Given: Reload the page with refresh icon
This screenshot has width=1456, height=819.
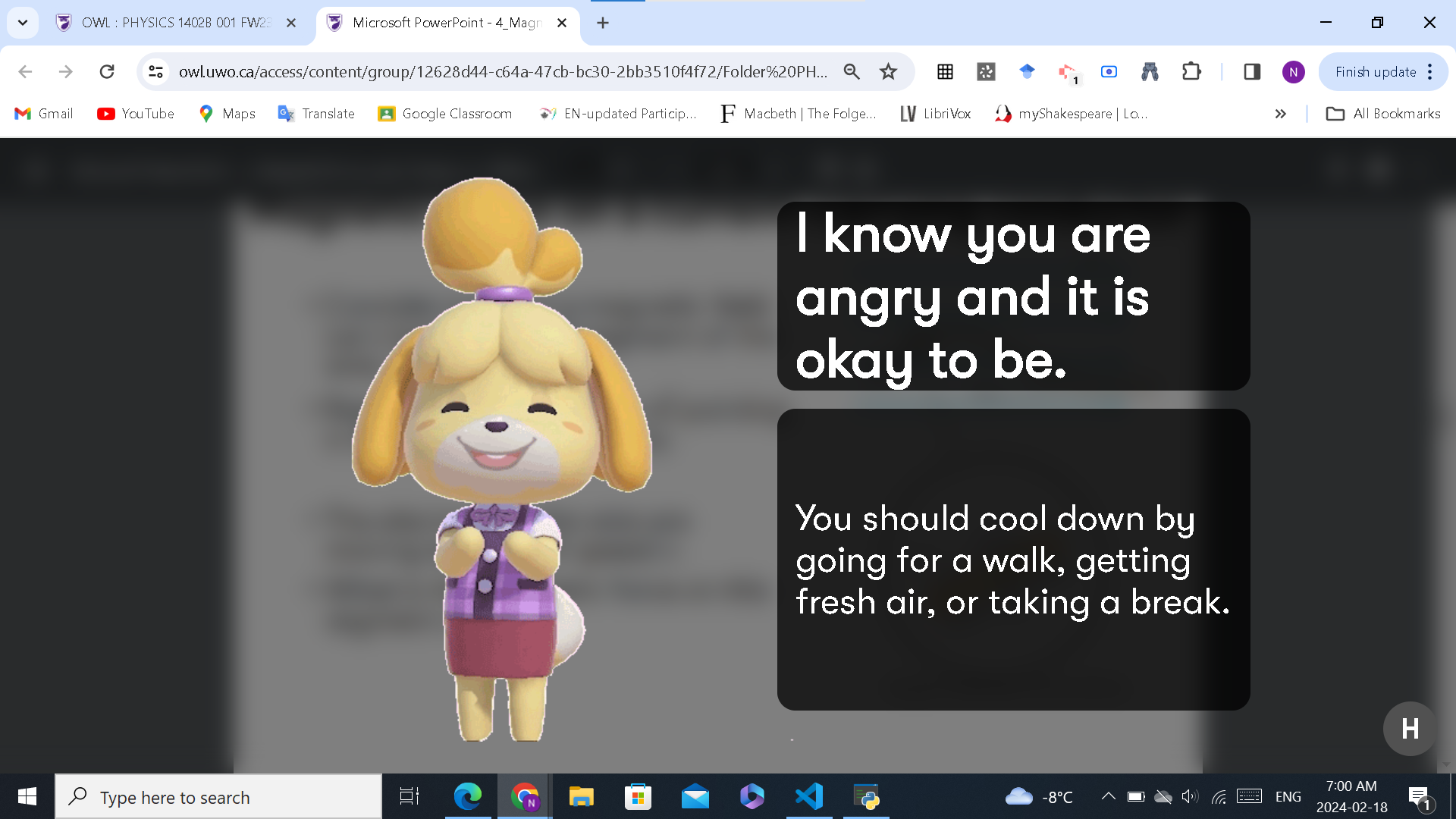Looking at the screenshot, I should tap(107, 71).
